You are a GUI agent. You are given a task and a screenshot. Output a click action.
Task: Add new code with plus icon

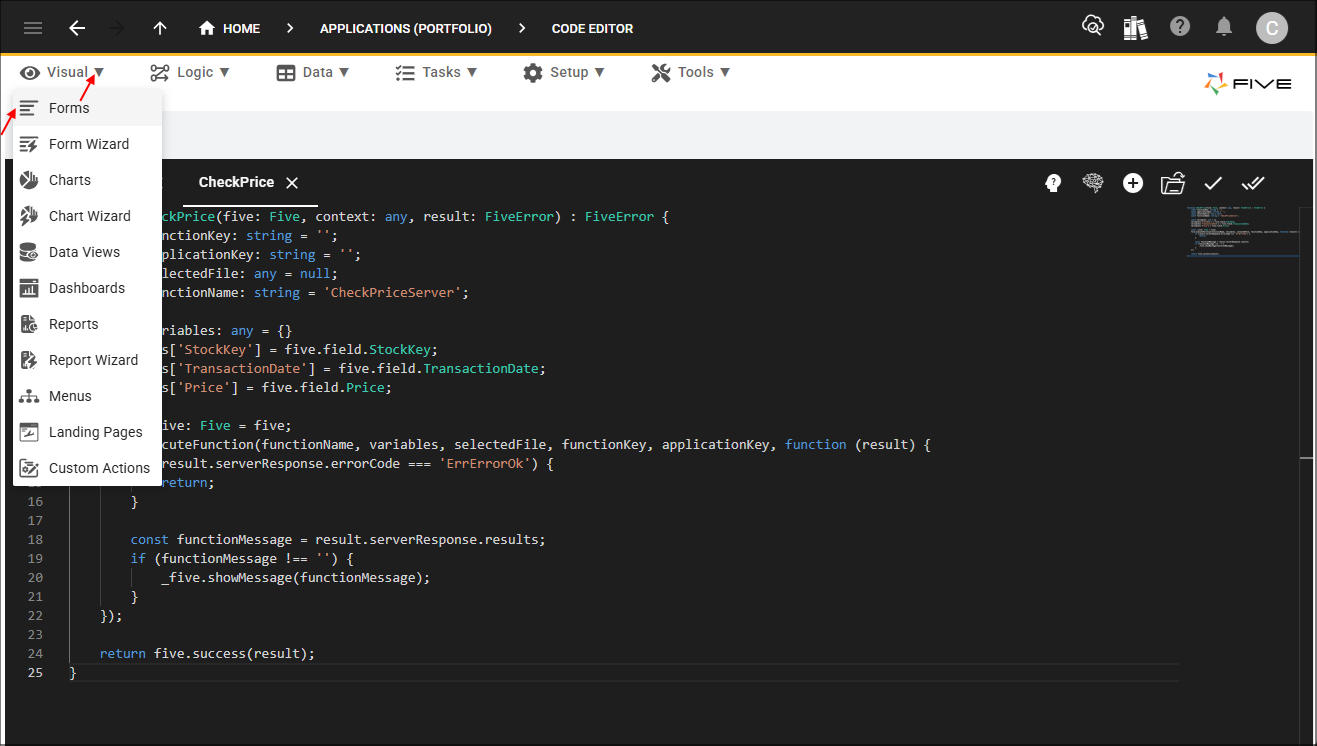click(1133, 183)
